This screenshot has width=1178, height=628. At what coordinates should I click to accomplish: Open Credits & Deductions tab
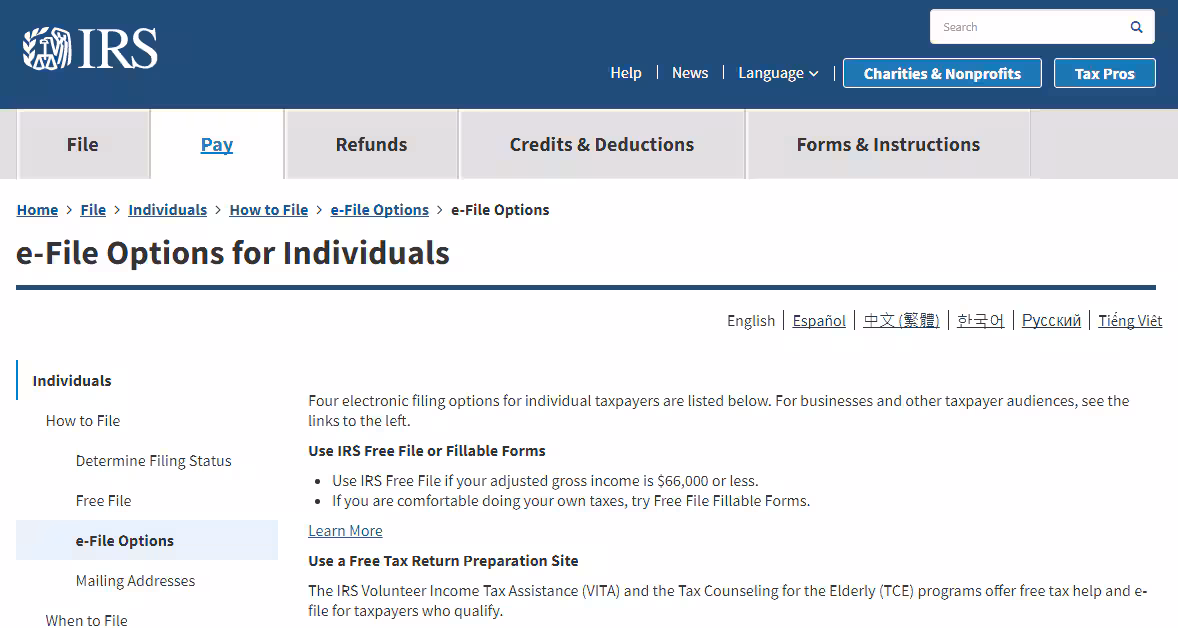pos(602,144)
